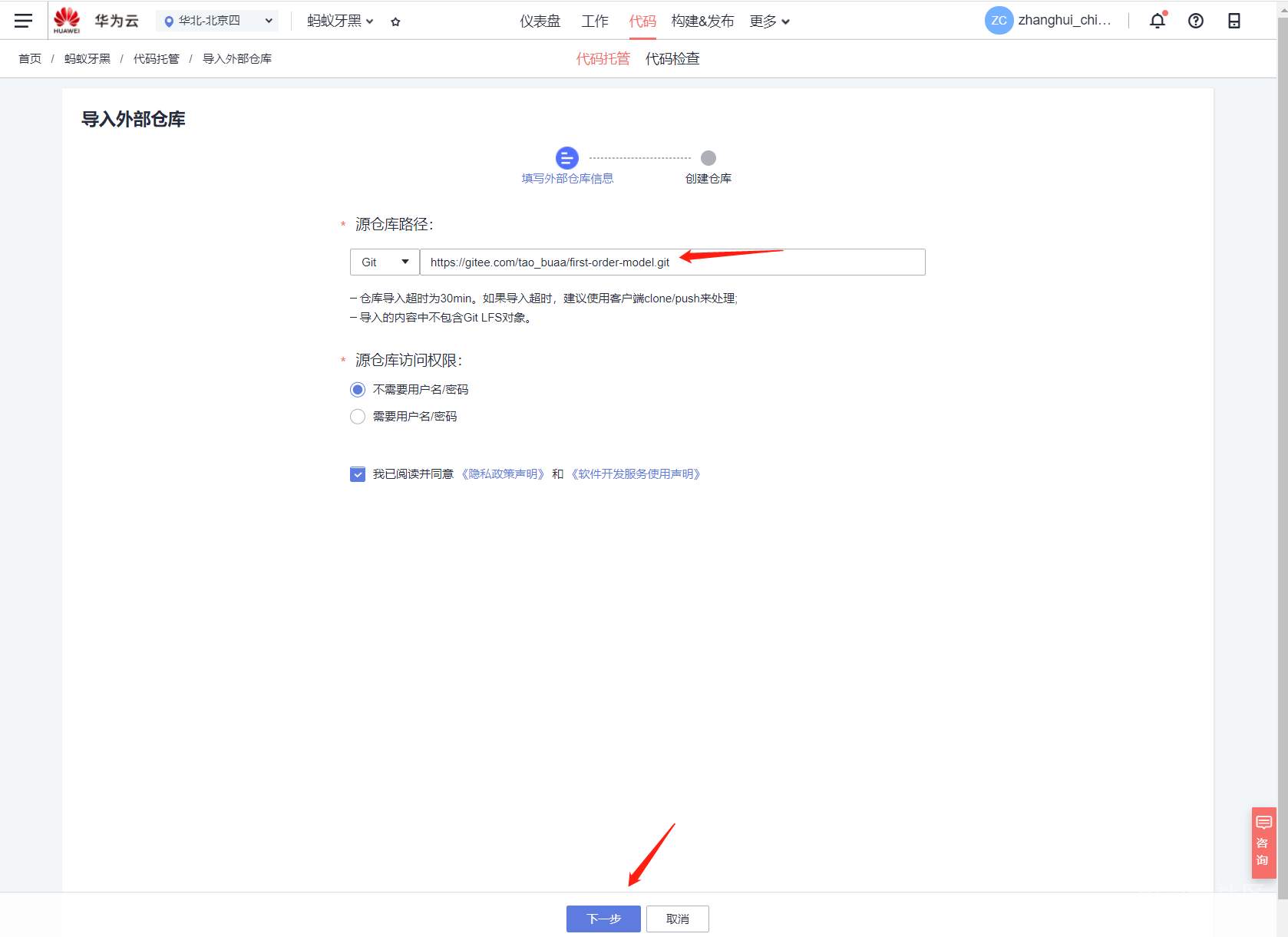Select the 代码托管 sub-tab

coord(603,58)
